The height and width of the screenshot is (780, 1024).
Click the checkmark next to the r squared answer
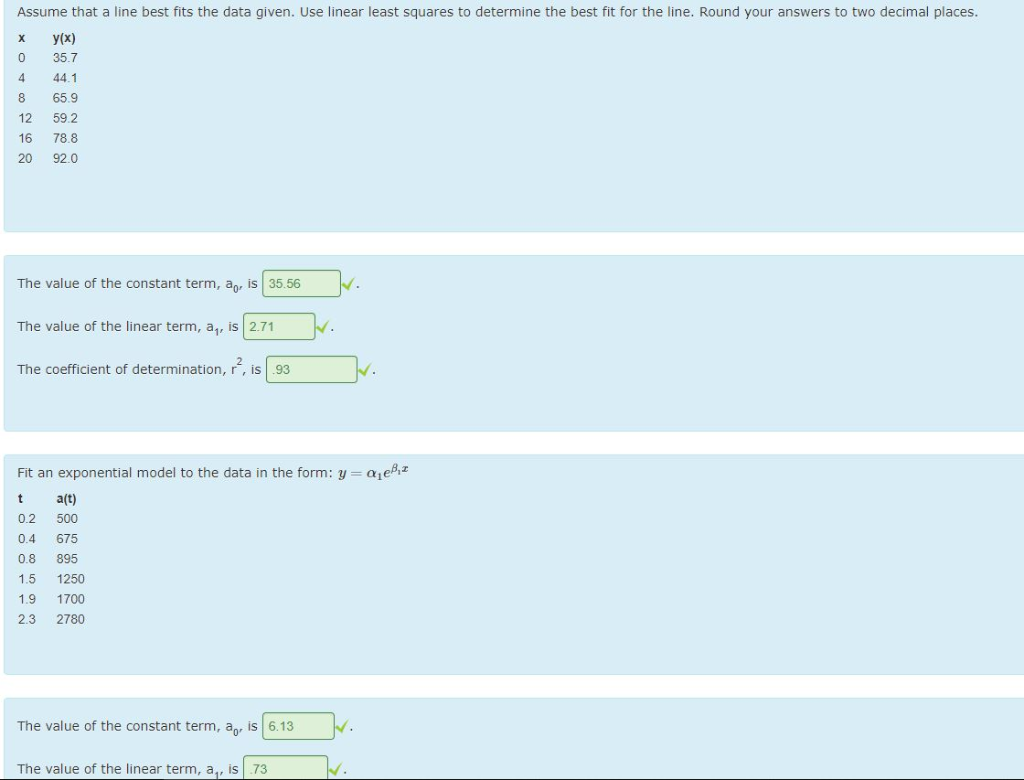364,369
